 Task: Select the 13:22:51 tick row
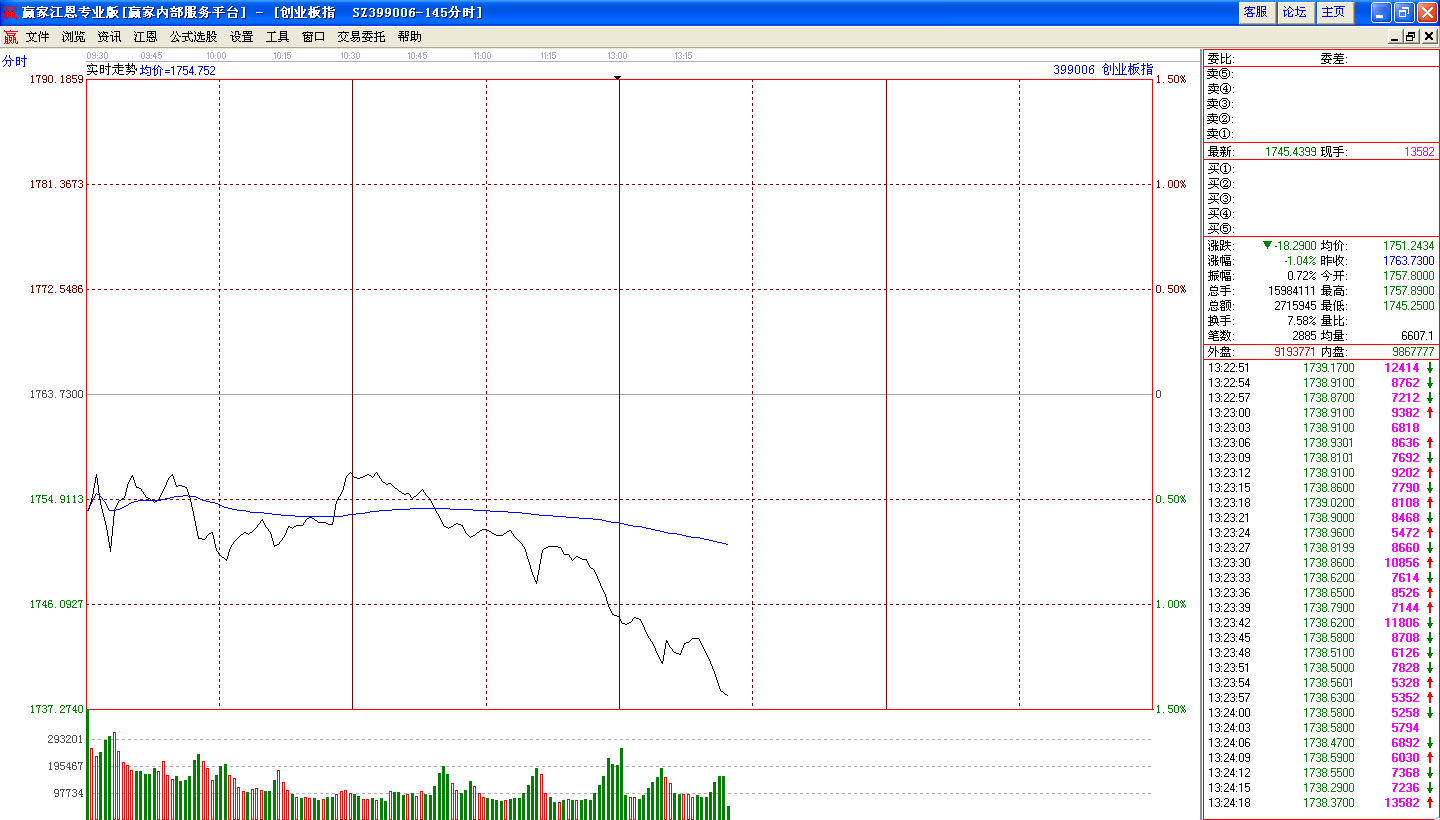point(1321,368)
